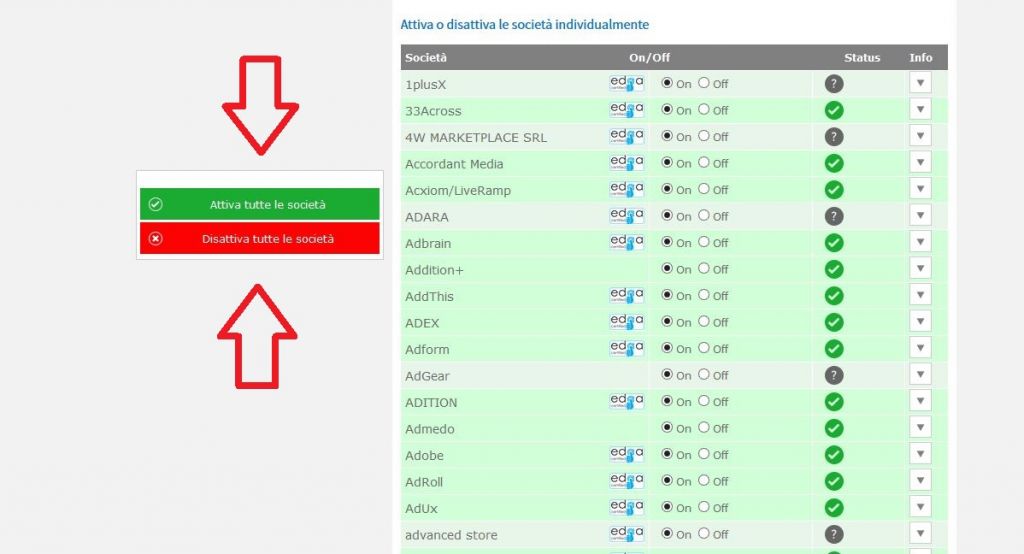Screen dimensions: 1024x554
Task: Click the question mark status for advanced store
Action: (x=834, y=534)
